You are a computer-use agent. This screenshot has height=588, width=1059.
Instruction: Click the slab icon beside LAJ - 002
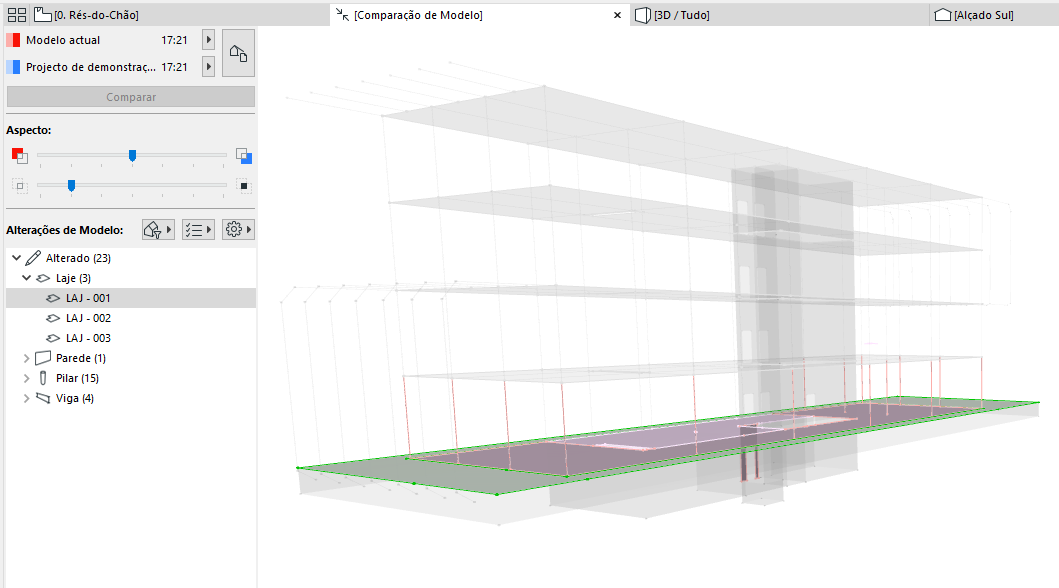tap(53, 318)
